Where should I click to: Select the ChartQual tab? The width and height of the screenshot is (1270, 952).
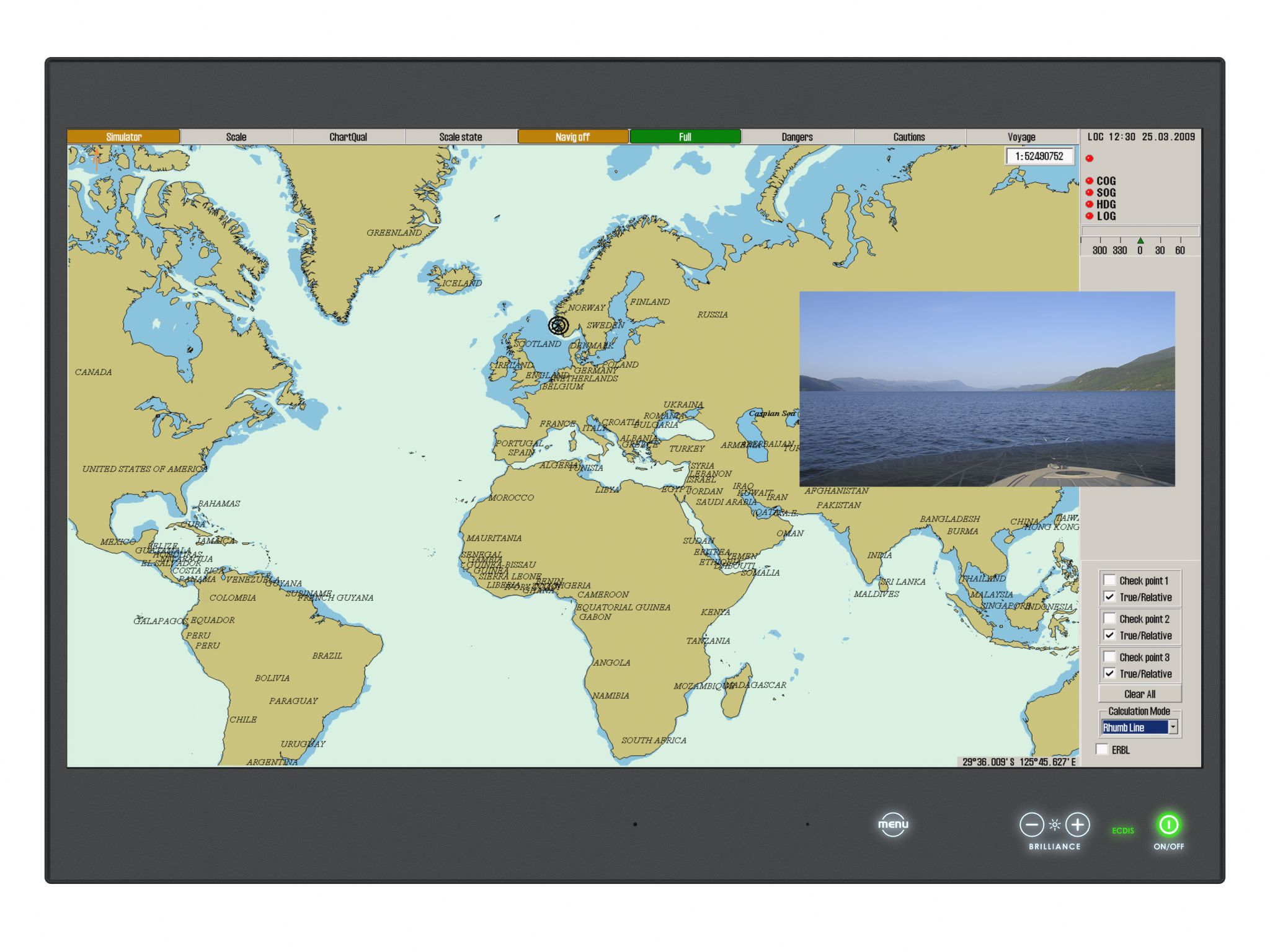tap(348, 136)
